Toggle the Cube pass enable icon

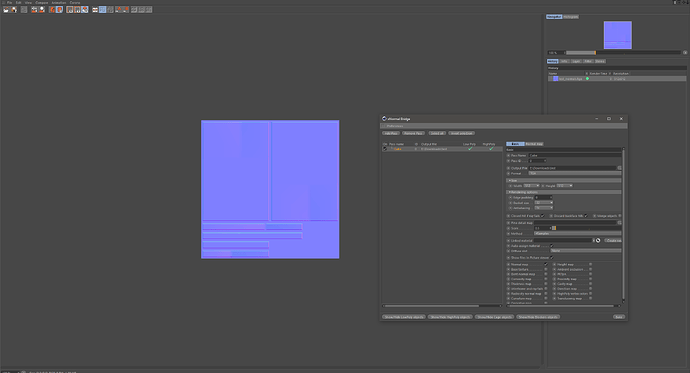[385, 149]
